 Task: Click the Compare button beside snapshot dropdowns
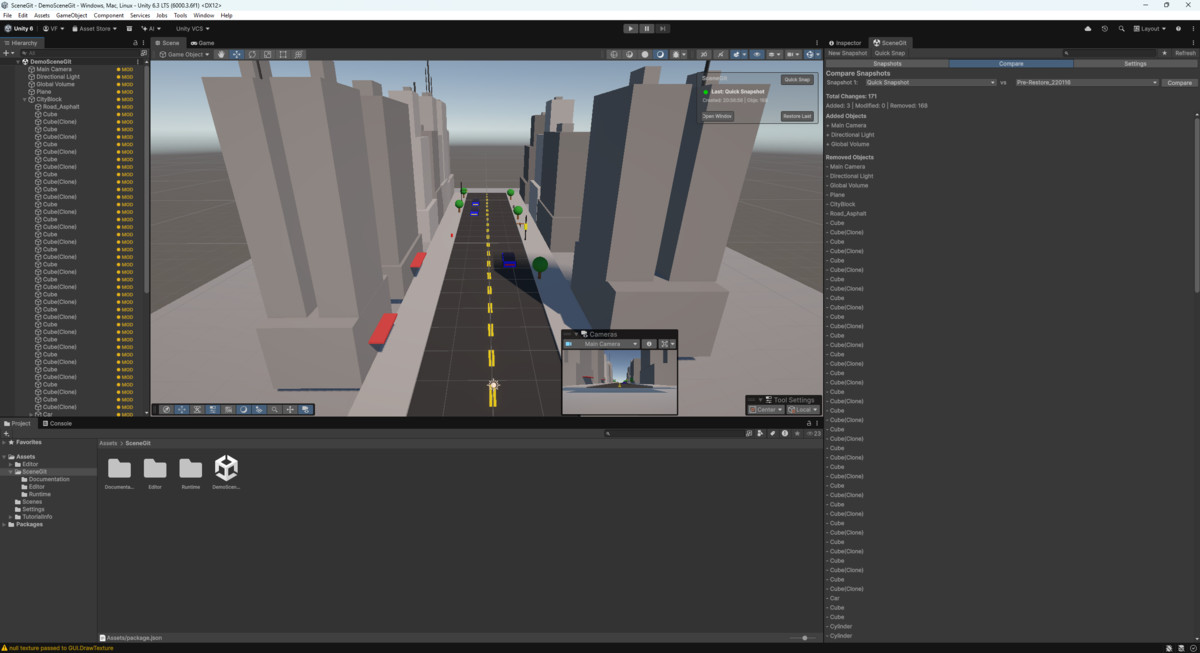tap(1179, 83)
